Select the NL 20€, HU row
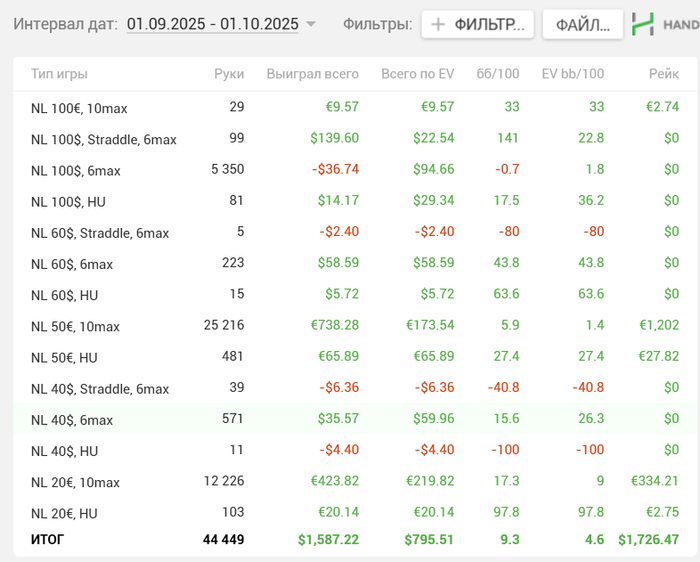The height and width of the screenshot is (562, 700). pyautogui.click(x=64, y=513)
